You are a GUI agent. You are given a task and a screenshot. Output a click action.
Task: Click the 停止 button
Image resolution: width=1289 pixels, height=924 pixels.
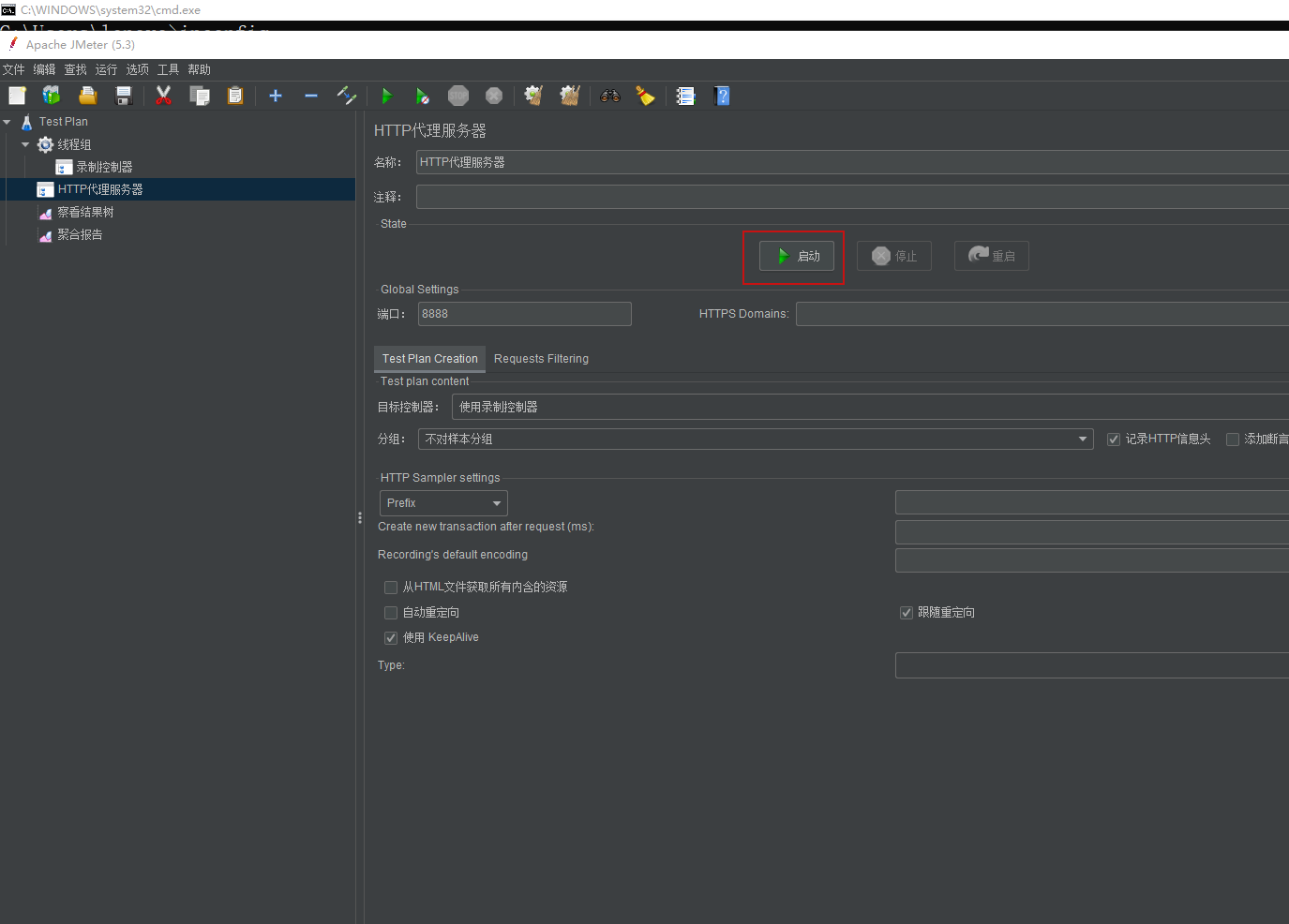pos(894,256)
